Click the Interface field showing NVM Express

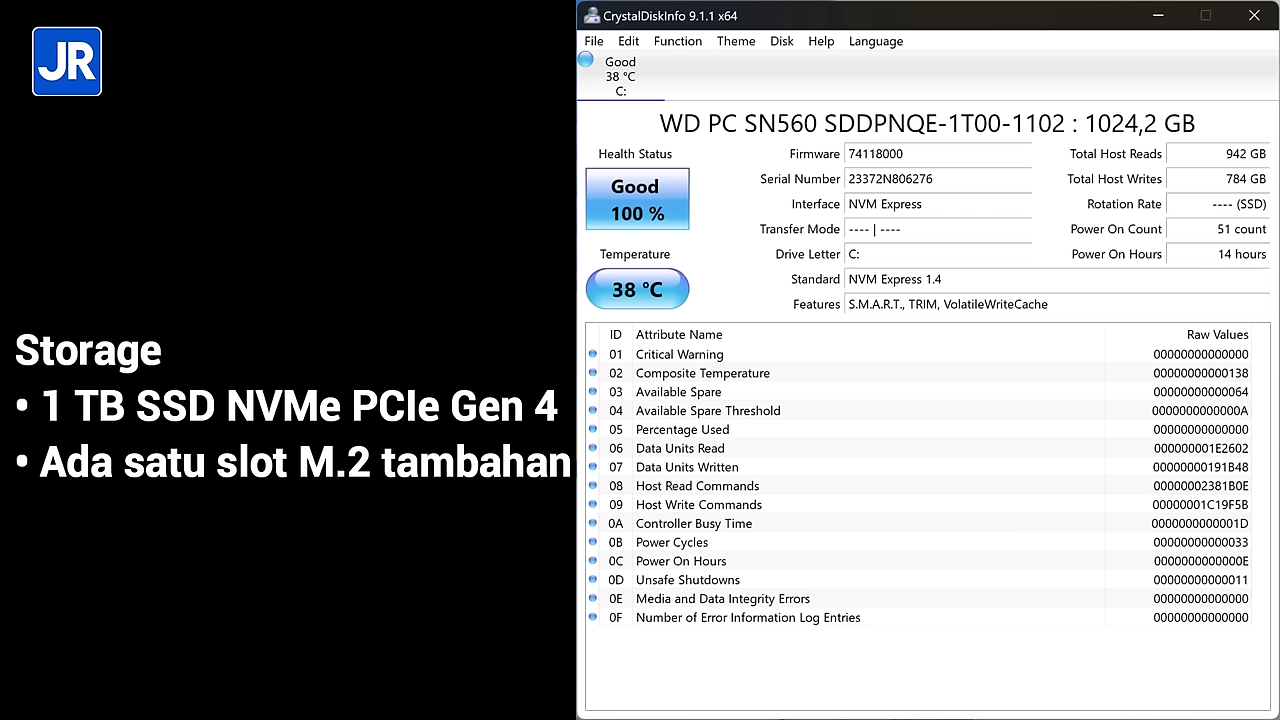click(x=938, y=204)
